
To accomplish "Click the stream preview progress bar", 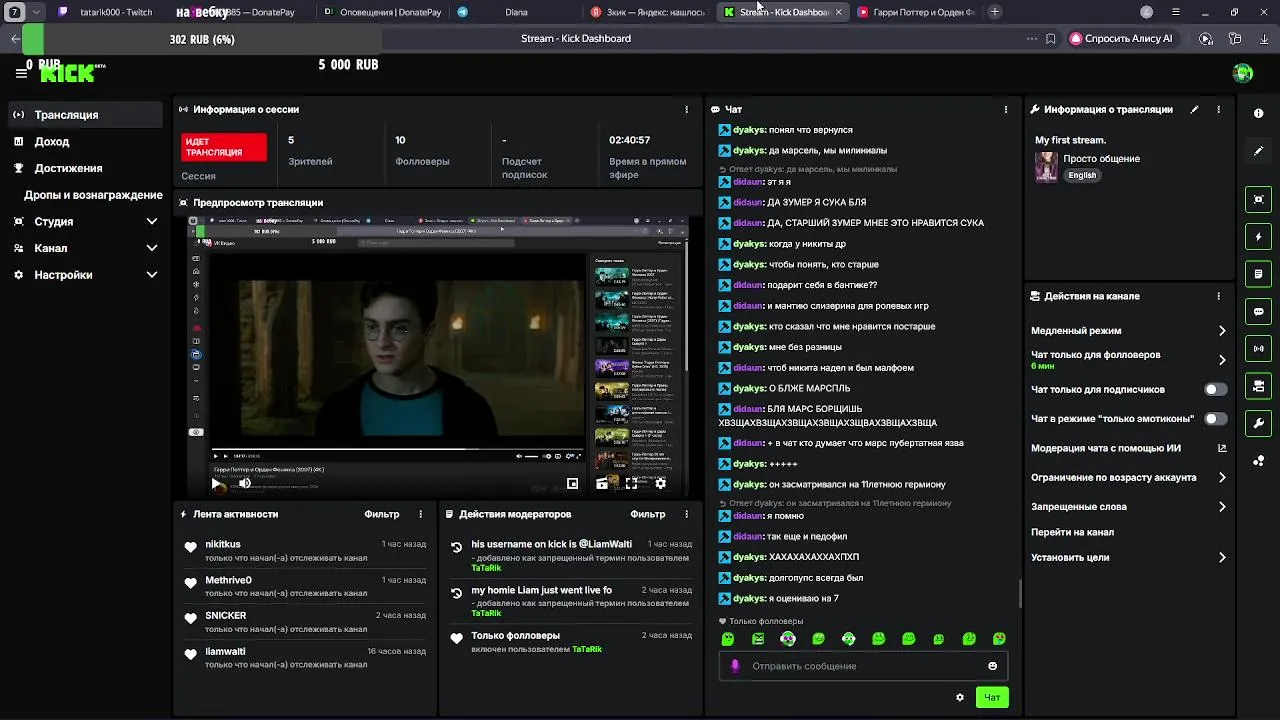I will pos(399,449).
